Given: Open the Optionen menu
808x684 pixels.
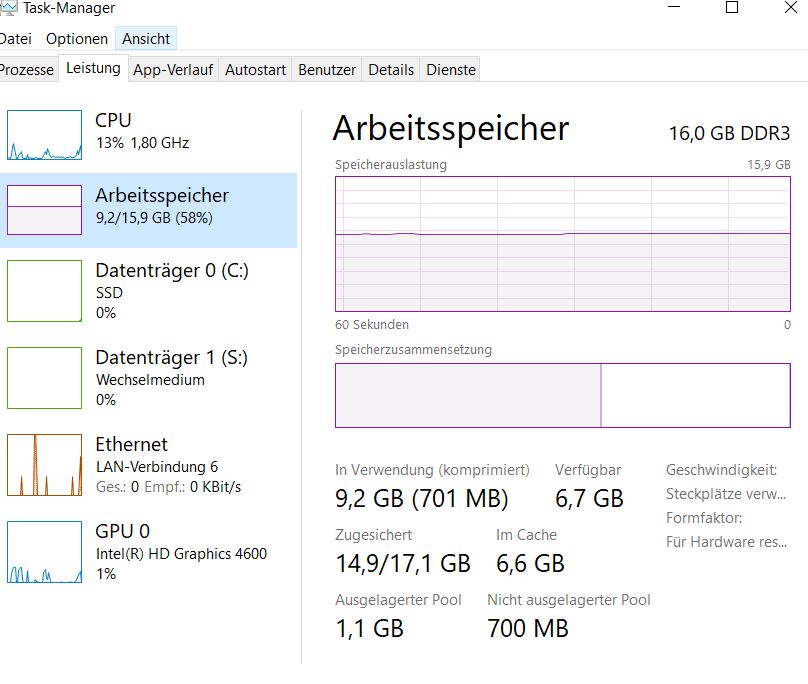Looking at the screenshot, I should click(77, 39).
